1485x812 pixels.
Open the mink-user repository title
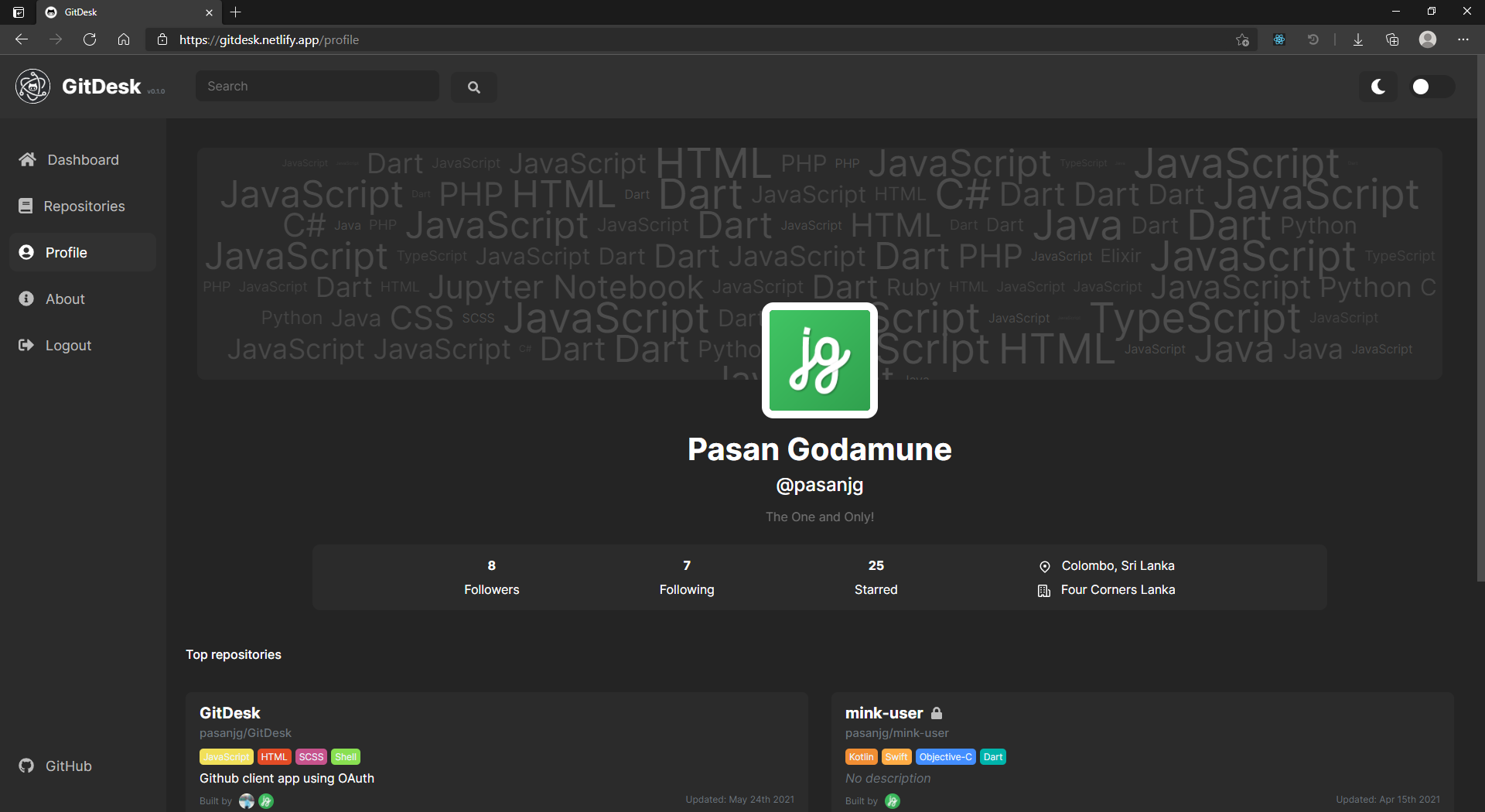(x=884, y=712)
